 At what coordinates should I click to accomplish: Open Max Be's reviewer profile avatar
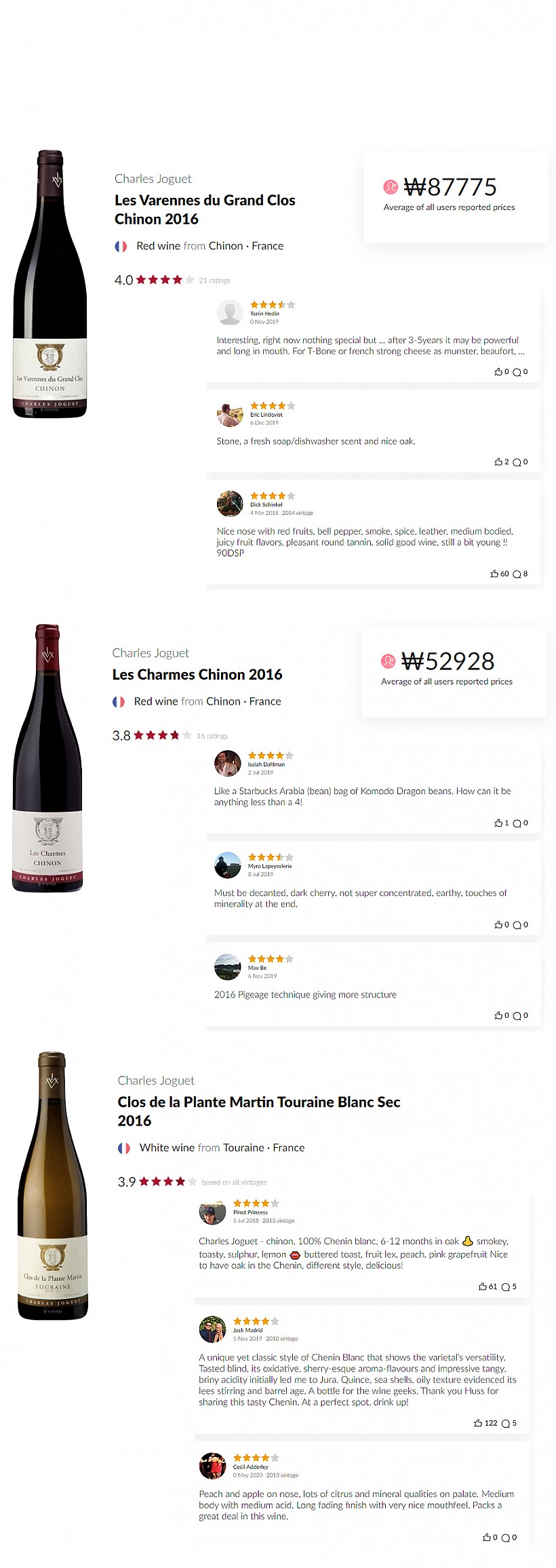(228, 966)
